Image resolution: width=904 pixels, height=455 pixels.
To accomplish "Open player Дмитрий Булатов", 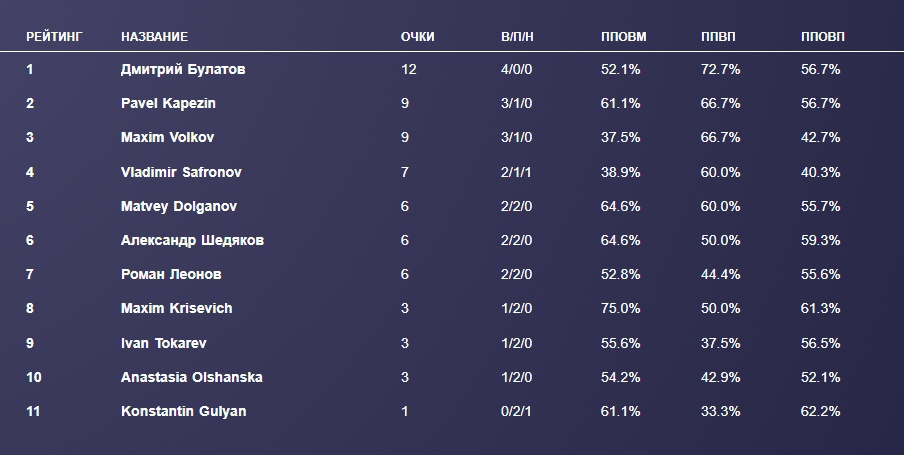I will tap(183, 70).
